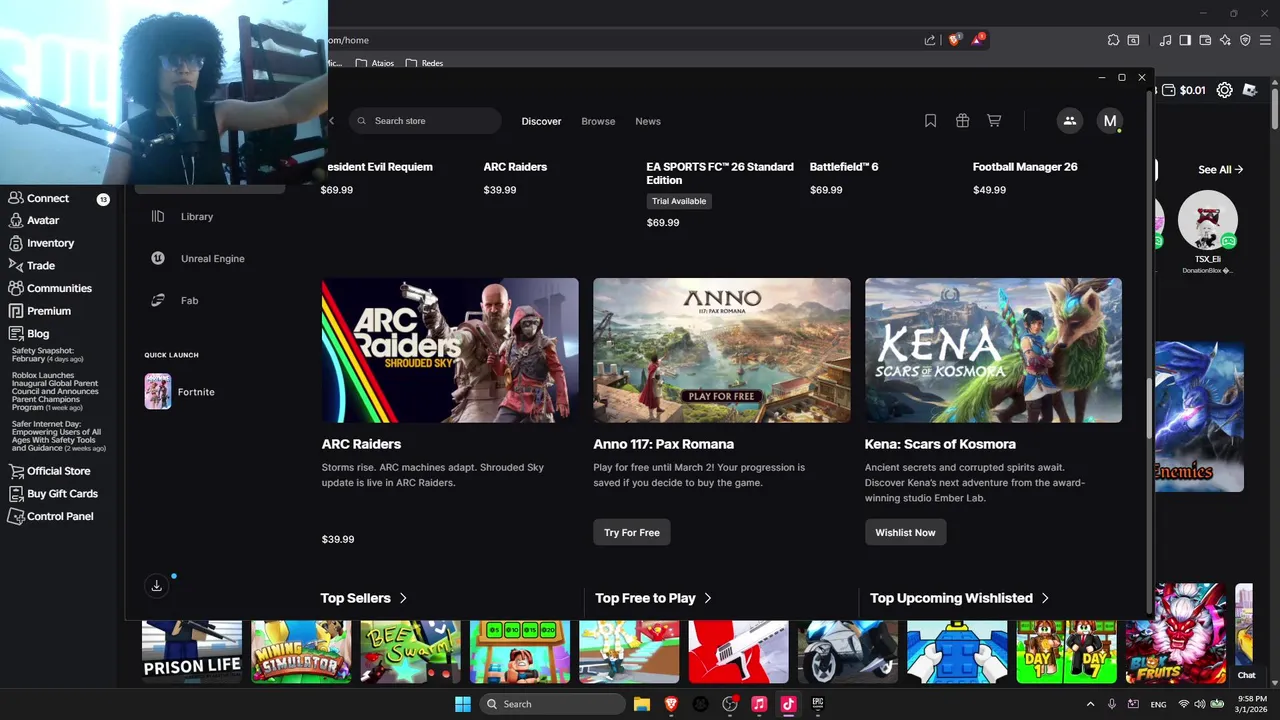
Task: Open Fab in Epic launcher sidebar
Action: point(189,300)
